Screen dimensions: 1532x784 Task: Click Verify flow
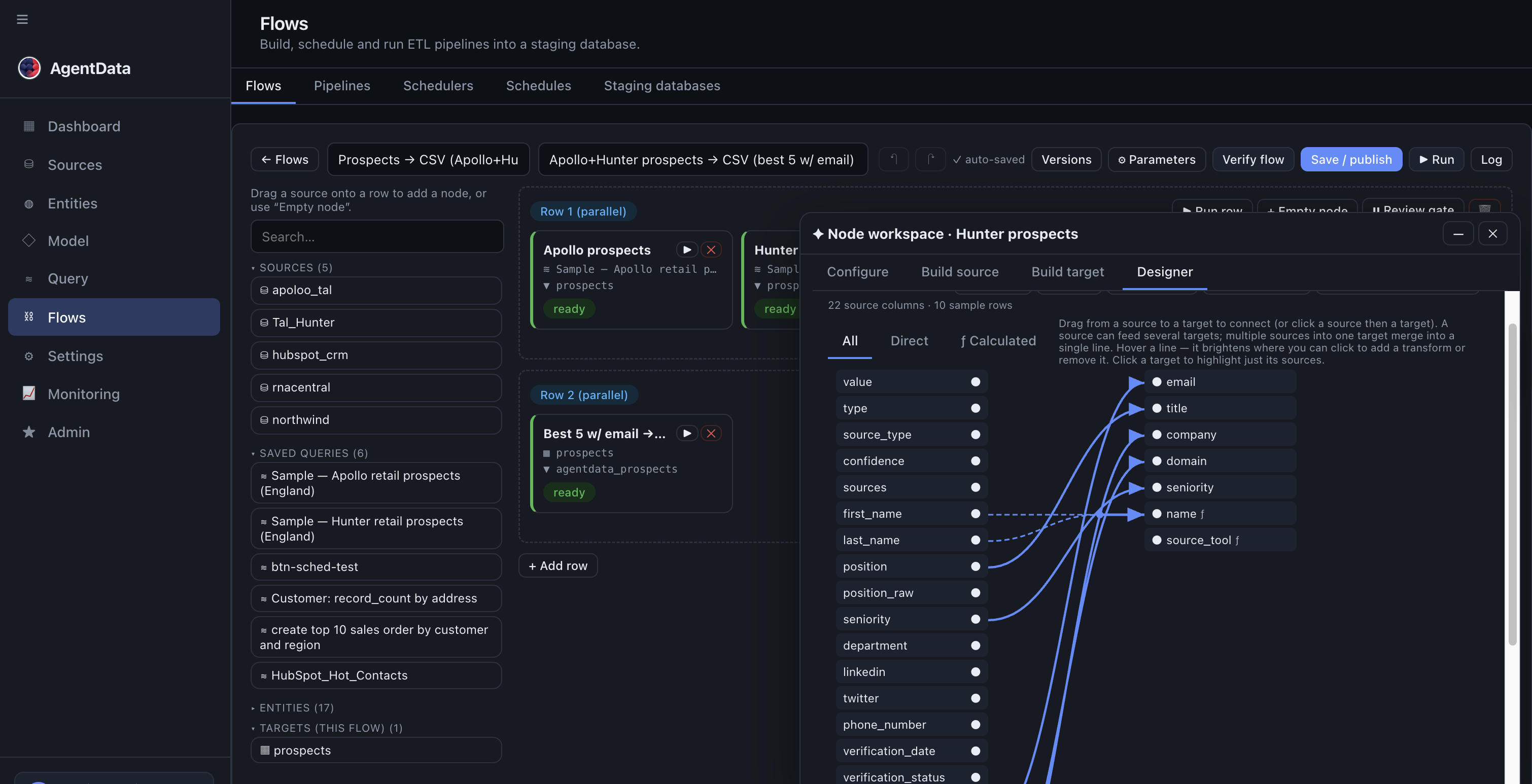(x=1252, y=159)
